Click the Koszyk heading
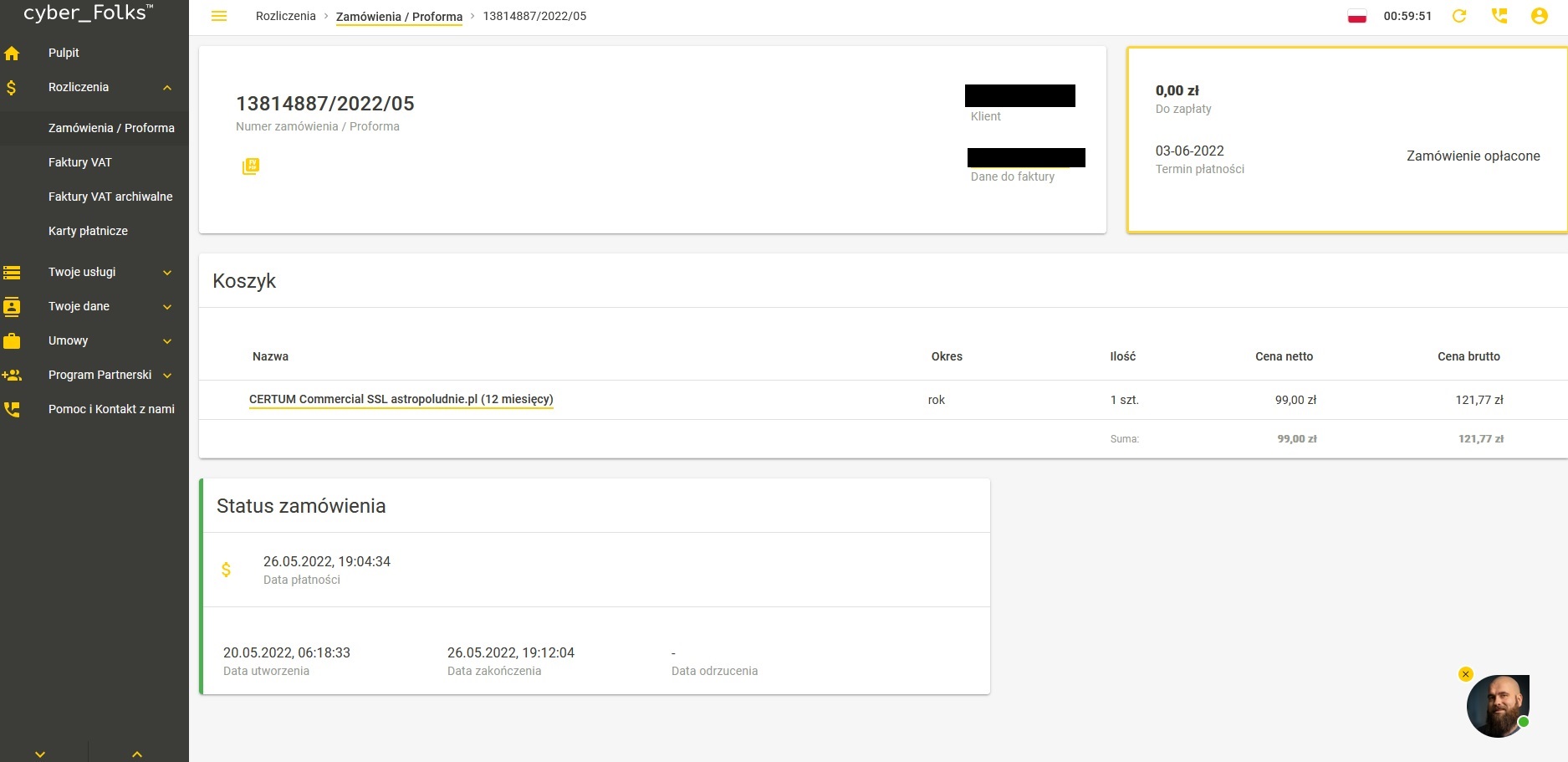 click(x=244, y=281)
